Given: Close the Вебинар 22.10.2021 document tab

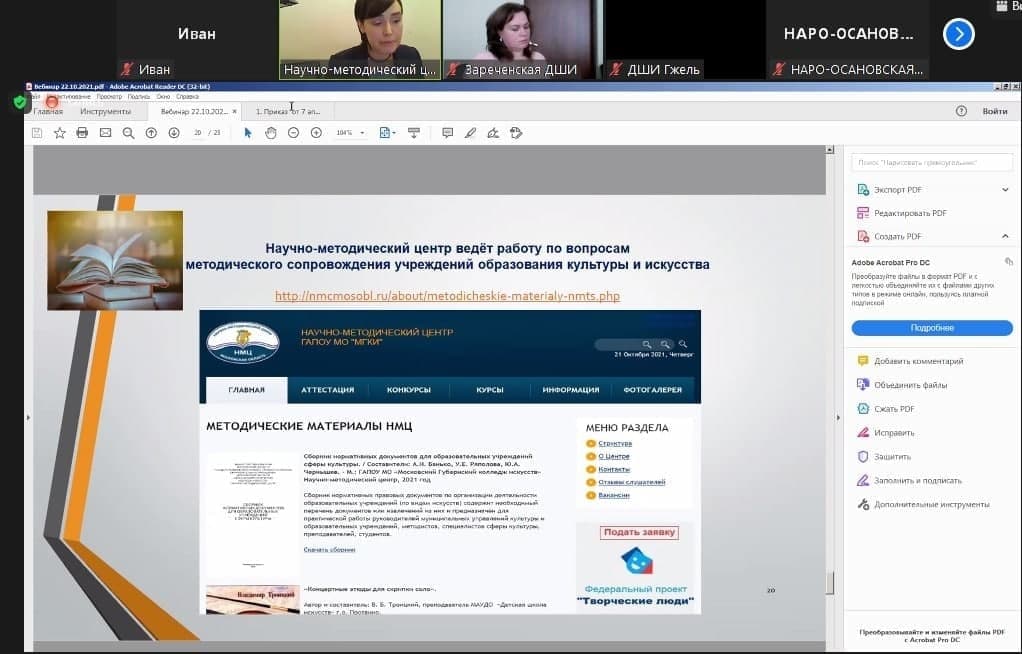Looking at the screenshot, I should click(x=235, y=111).
